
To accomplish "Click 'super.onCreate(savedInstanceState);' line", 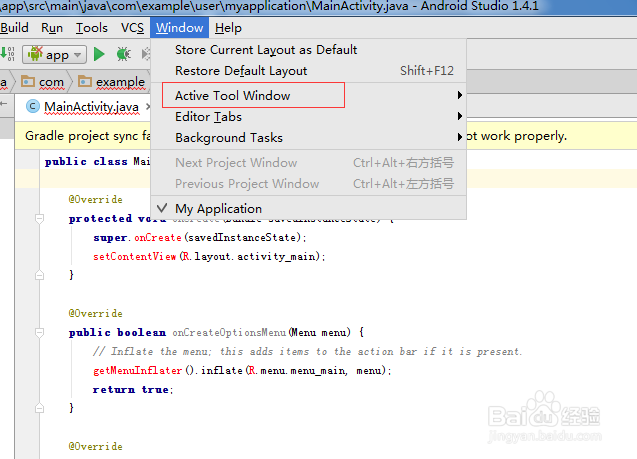I will click(x=199, y=238).
